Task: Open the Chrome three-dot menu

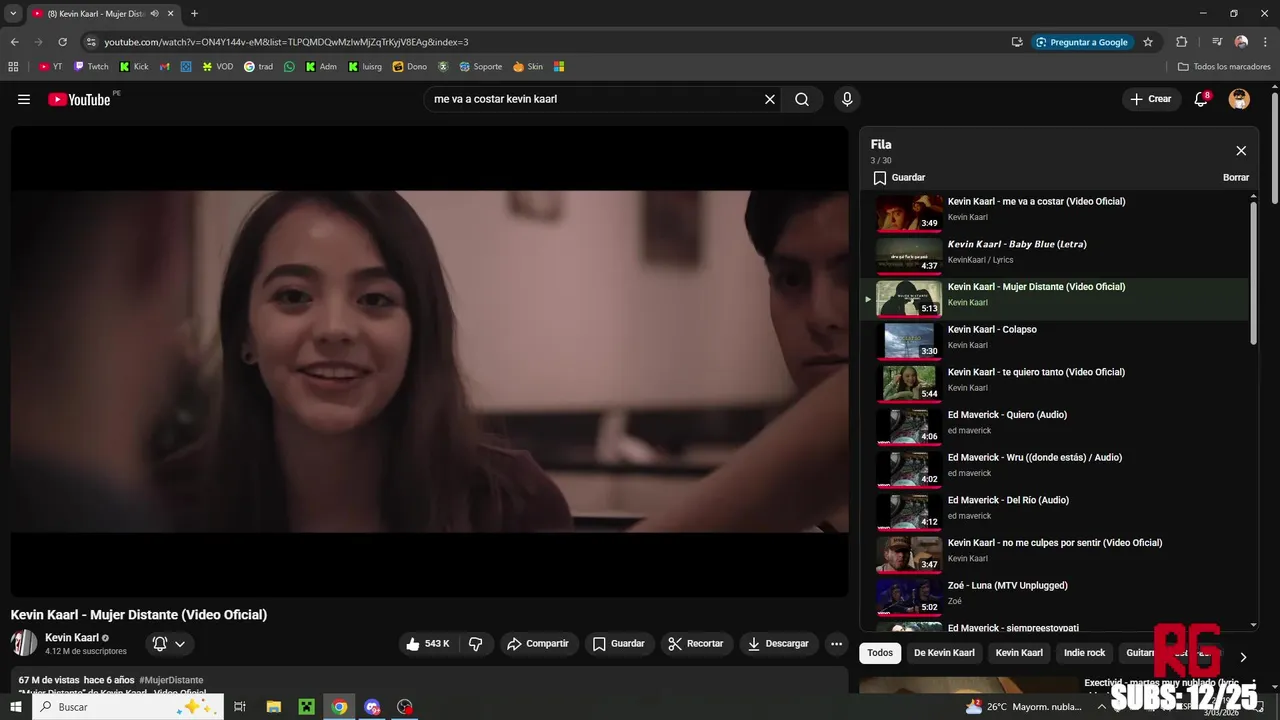Action: (1265, 42)
